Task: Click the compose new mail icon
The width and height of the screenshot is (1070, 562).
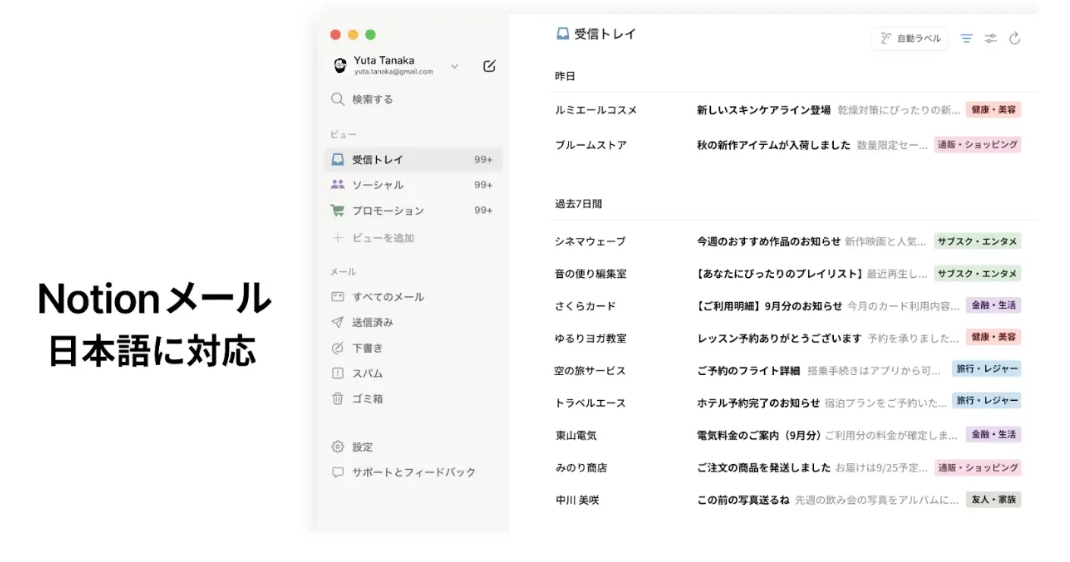Action: 489,66
